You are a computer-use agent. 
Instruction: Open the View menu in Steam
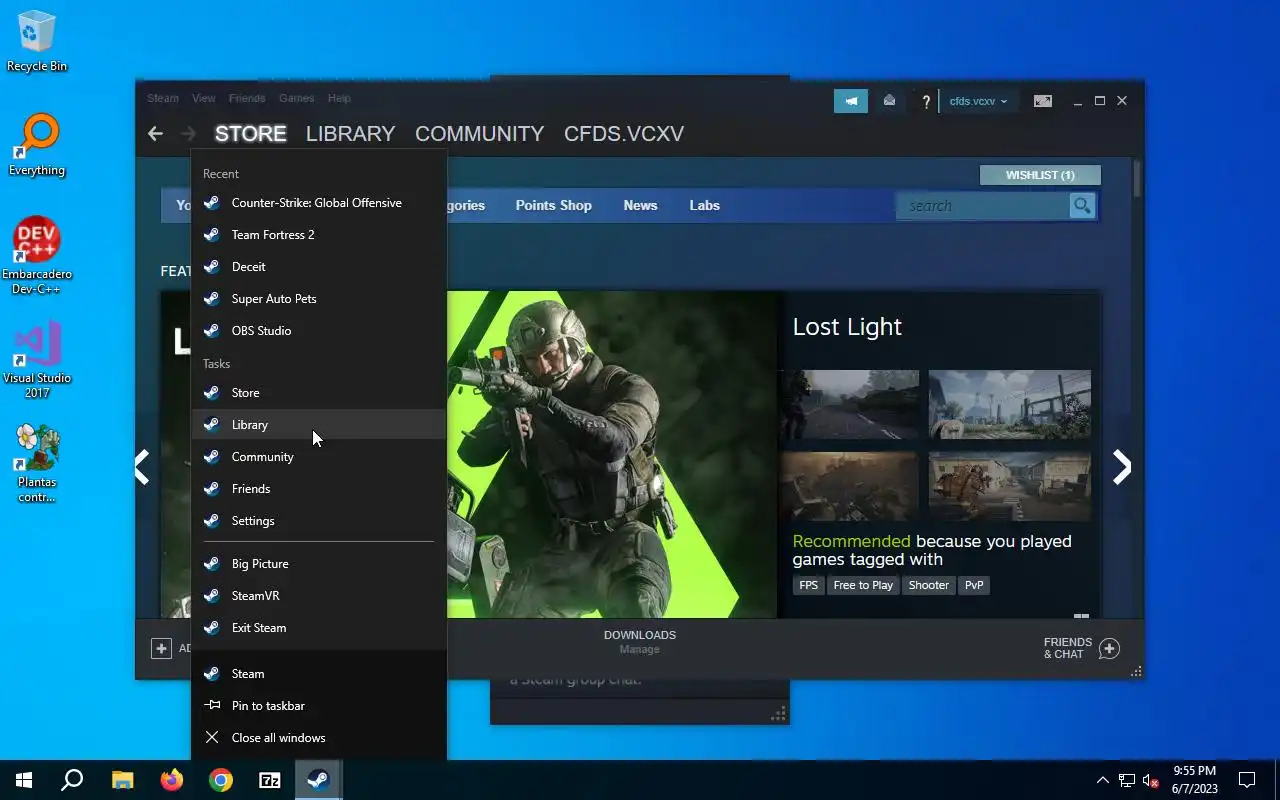pyautogui.click(x=204, y=98)
